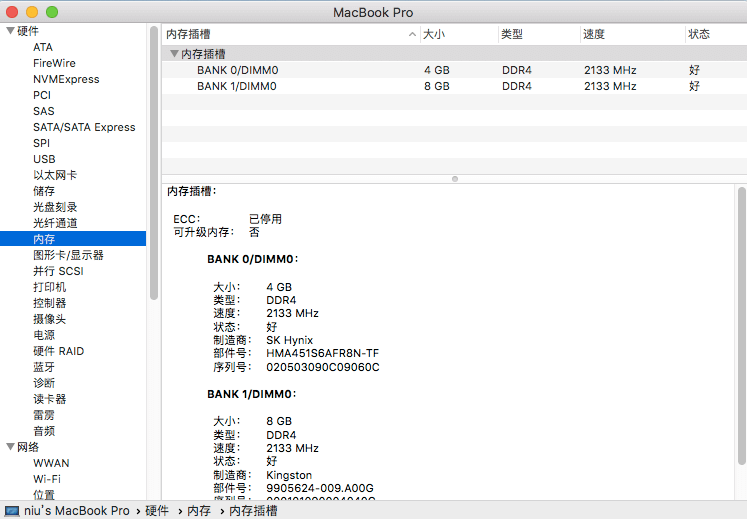Click the split-pane divider handle dot
This screenshot has height=519, width=747.
coord(455,179)
